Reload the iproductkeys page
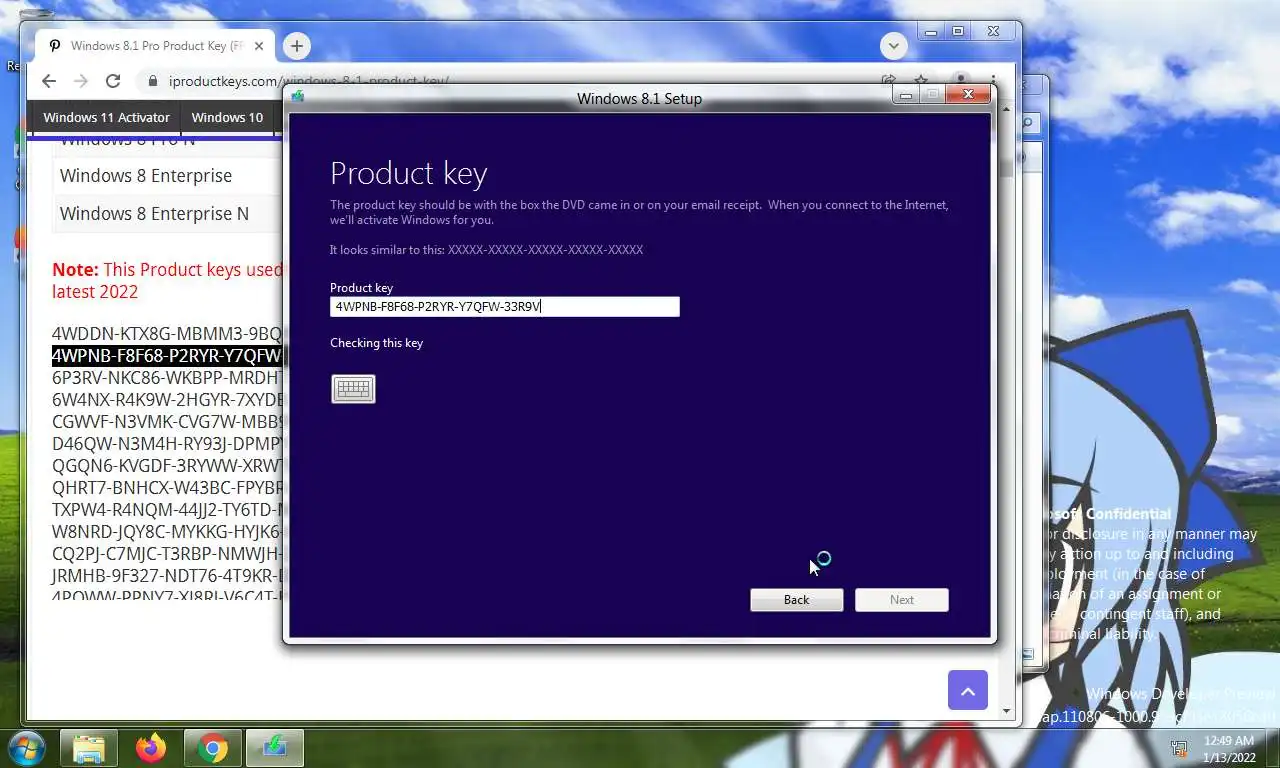This screenshot has height=768, width=1280. coord(113,81)
